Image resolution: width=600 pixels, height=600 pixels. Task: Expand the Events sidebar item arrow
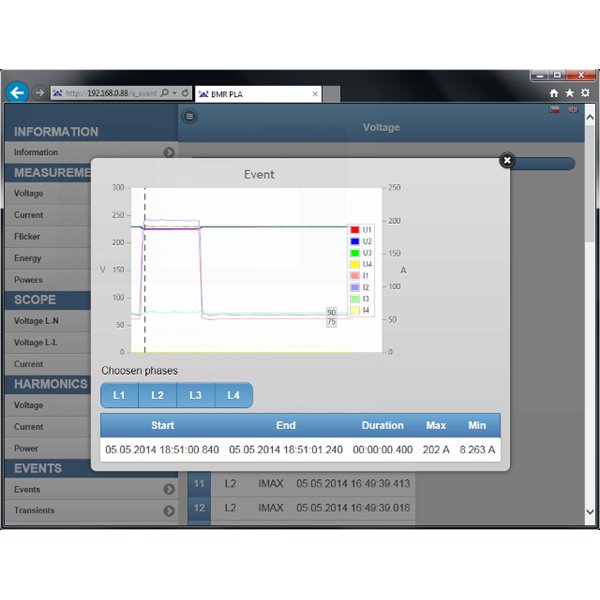169,489
